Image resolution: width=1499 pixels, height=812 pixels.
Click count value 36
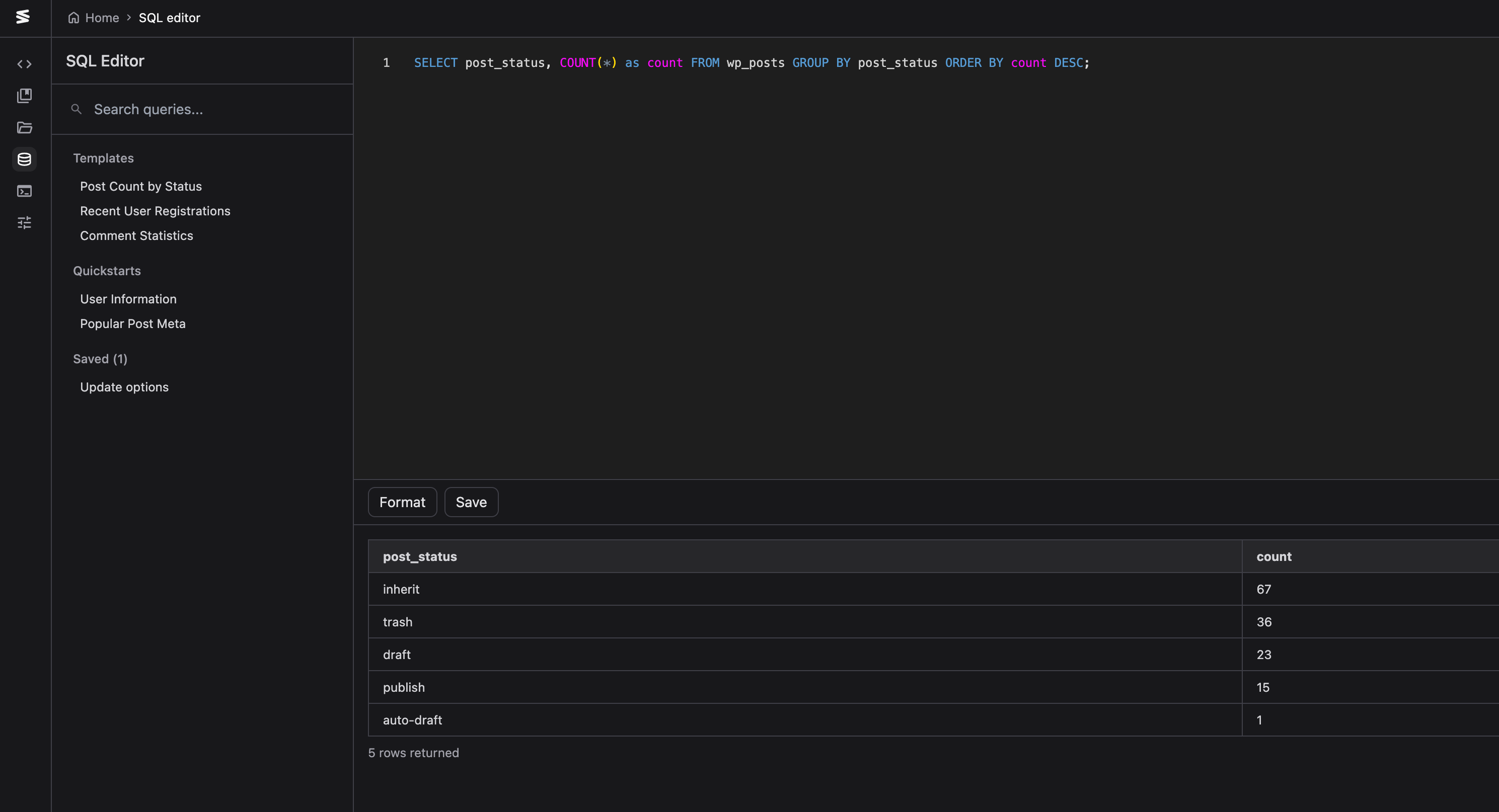[x=1263, y=621]
